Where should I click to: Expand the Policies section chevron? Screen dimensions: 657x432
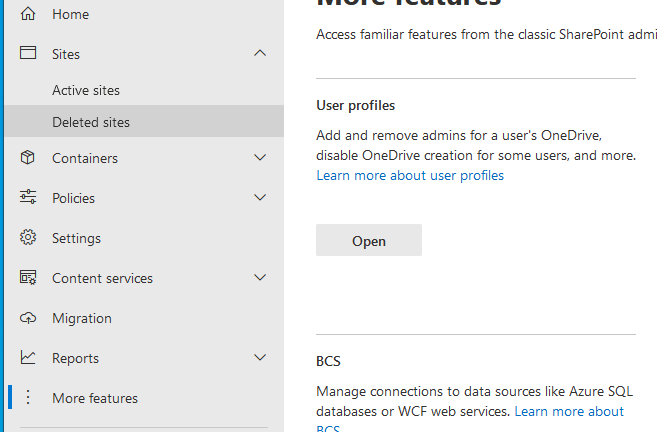(x=260, y=198)
